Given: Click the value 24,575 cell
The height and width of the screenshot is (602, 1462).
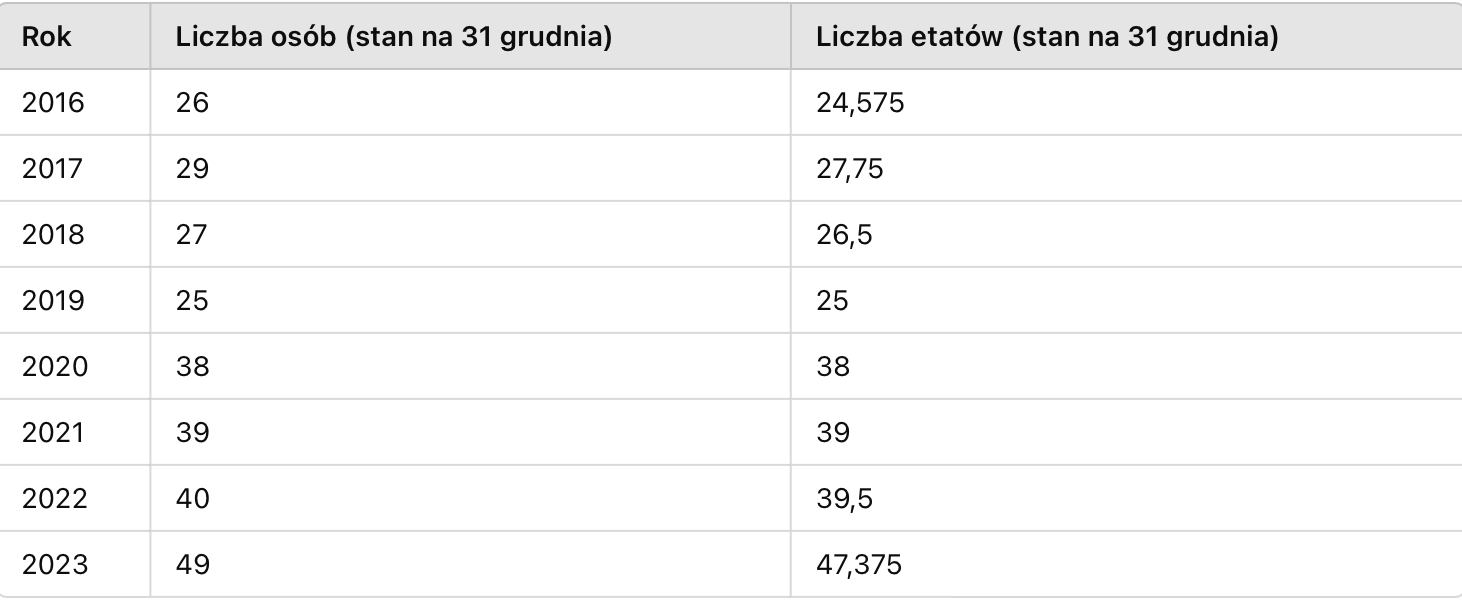Looking at the screenshot, I should click(x=1126, y=102).
